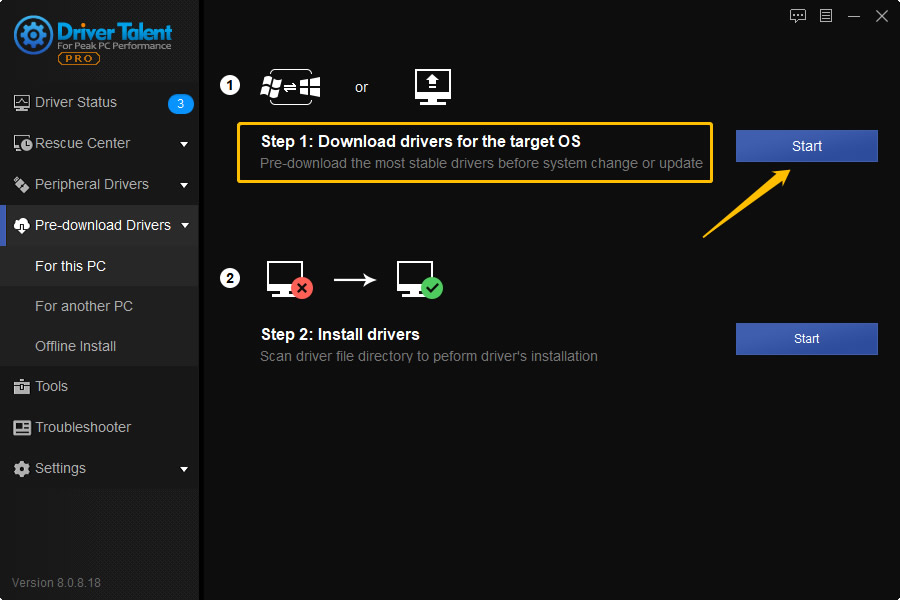Click the monitor with green checkmark icon

pos(420,280)
